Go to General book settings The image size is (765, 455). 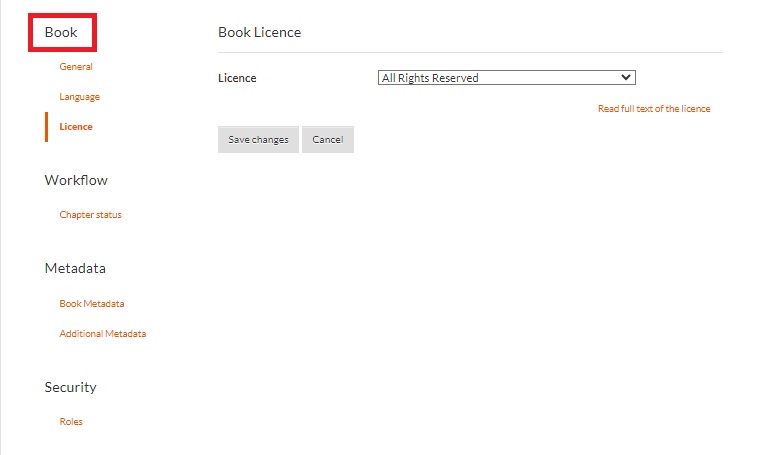[x=76, y=67]
